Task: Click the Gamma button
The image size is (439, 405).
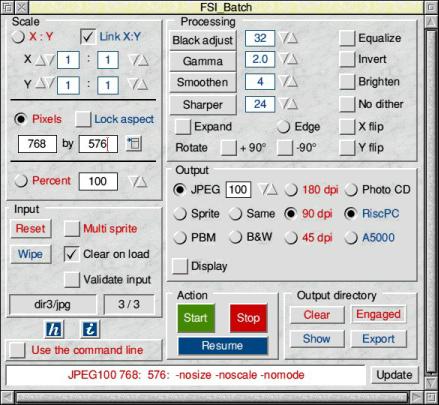Action: coord(203,61)
